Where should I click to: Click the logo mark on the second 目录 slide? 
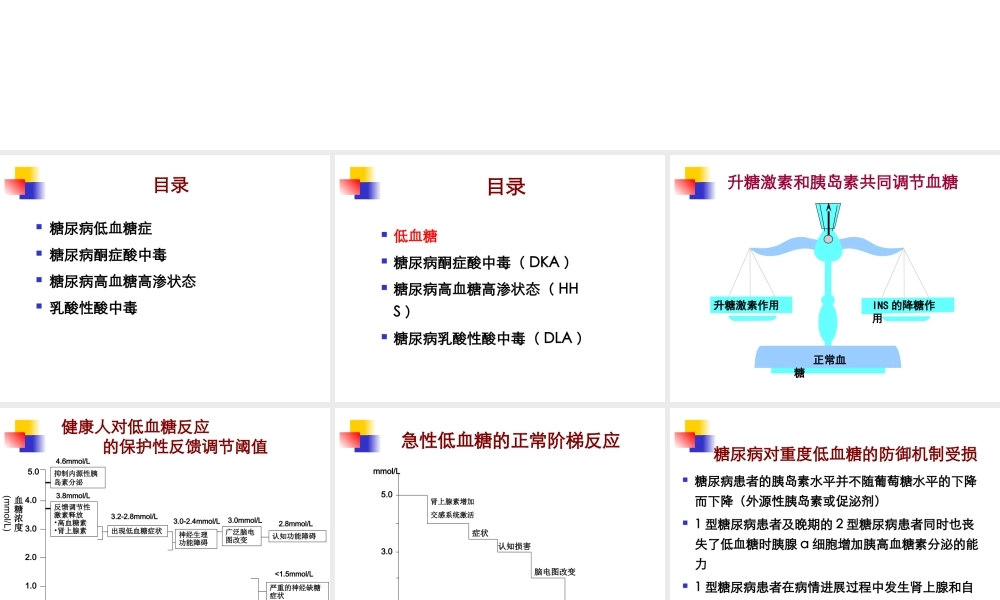pyautogui.click(x=360, y=185)
